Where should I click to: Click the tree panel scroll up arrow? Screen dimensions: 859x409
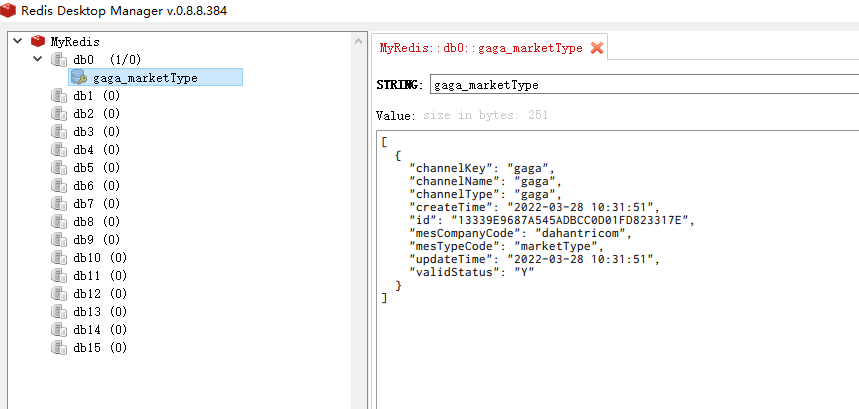359,41
